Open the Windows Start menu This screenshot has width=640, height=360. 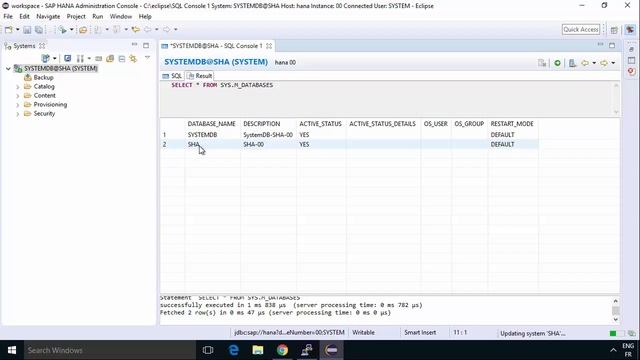coord(12,350)
